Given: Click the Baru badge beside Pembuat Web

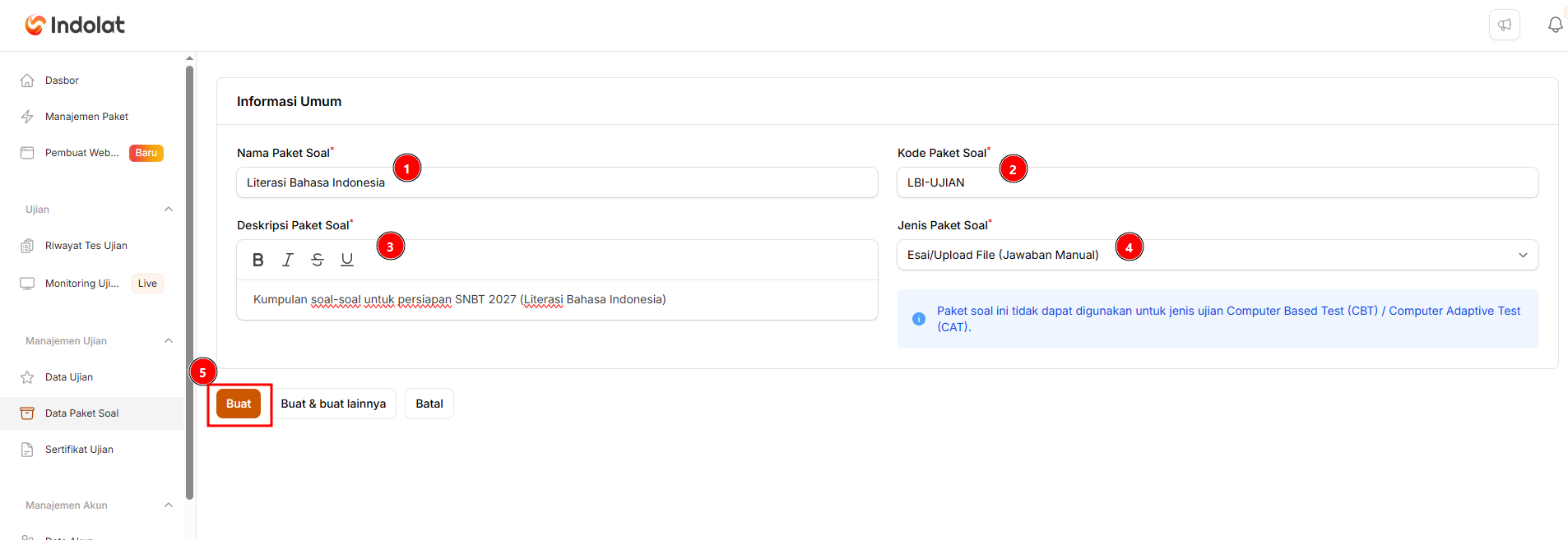Looking at the screenshot, I should pos(146,153).
